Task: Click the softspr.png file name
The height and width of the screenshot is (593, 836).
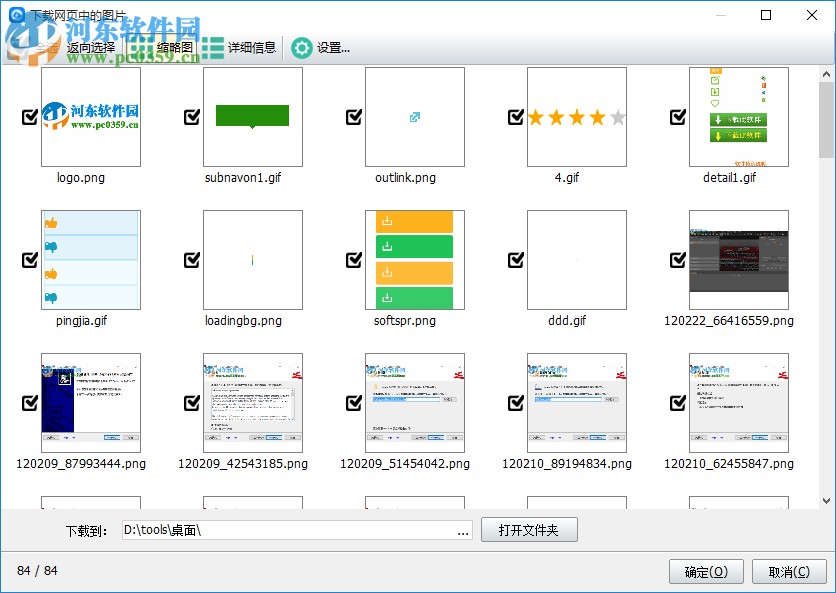Action: pos(405,320)
